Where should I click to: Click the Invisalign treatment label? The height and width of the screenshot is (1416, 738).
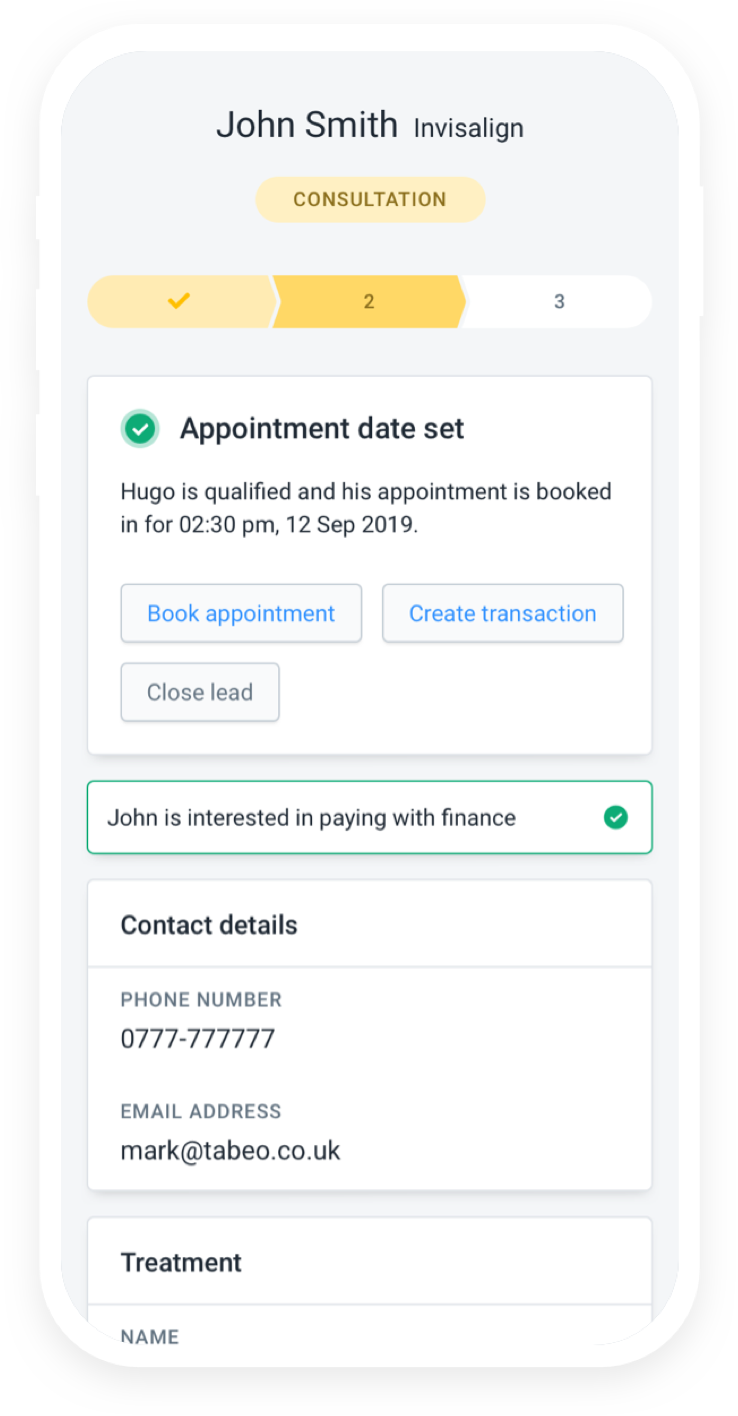(469, 128)
